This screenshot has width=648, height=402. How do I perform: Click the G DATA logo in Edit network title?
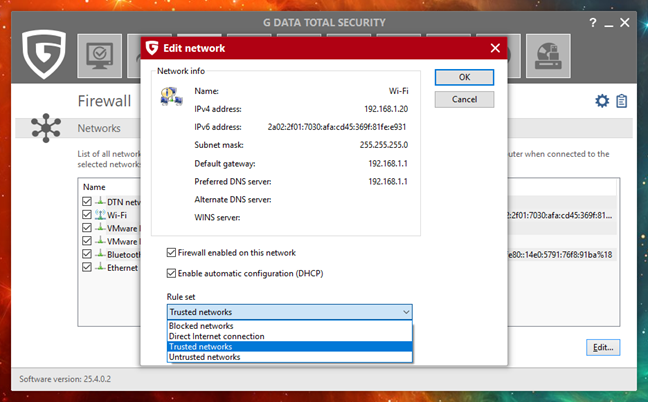click(152, 48)
